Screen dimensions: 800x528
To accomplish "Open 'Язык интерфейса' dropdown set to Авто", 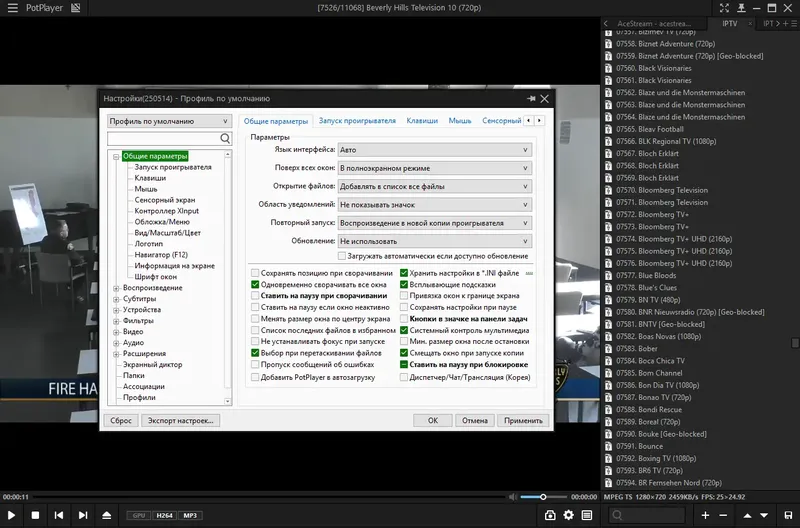I will pyautogui.click(x=435, y=149).
